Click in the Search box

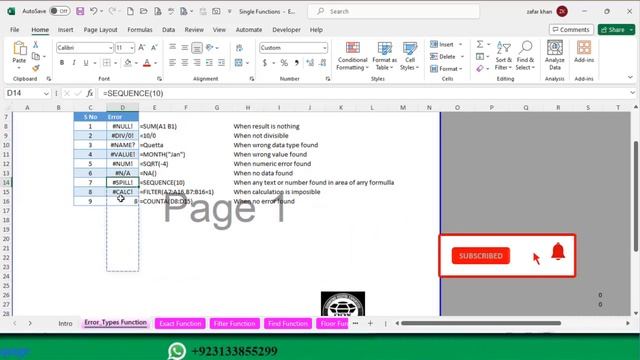(393, 11)
